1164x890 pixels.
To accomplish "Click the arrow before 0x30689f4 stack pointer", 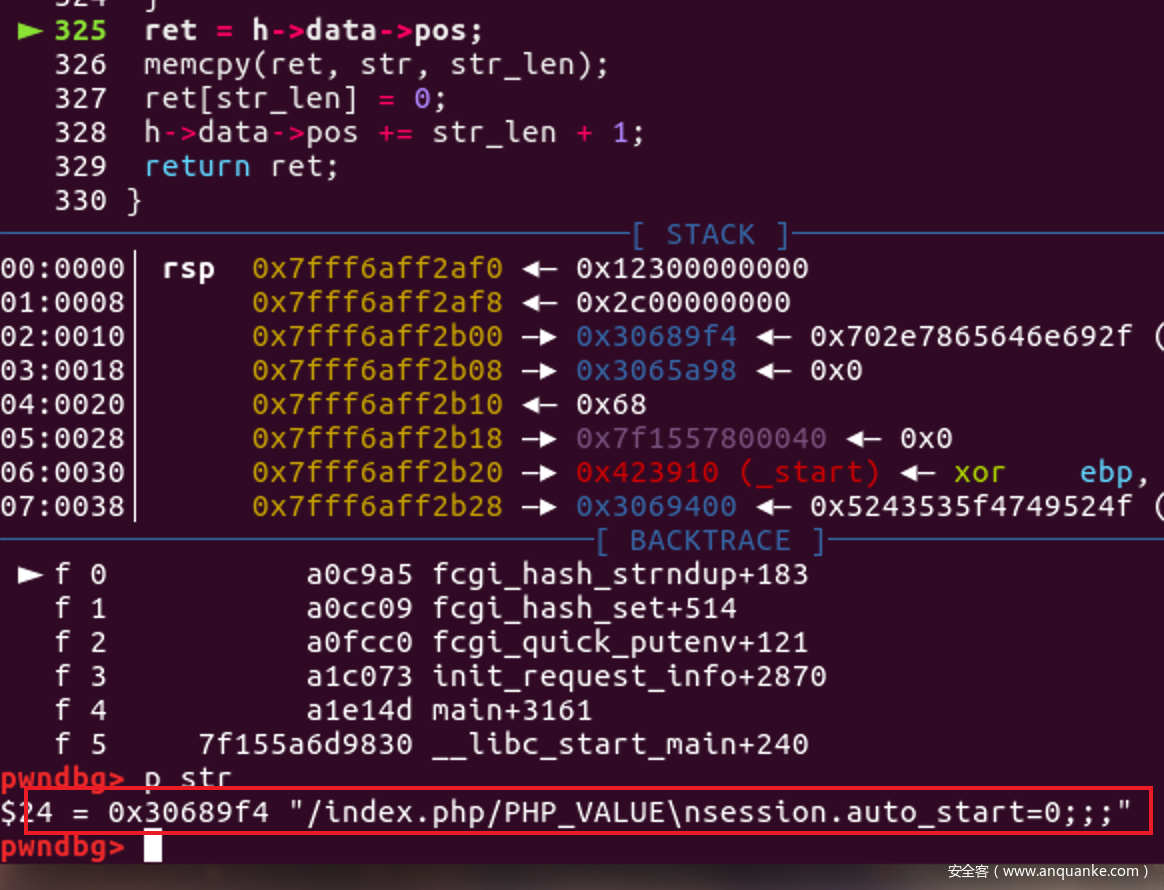I will [x=540, y=337].
